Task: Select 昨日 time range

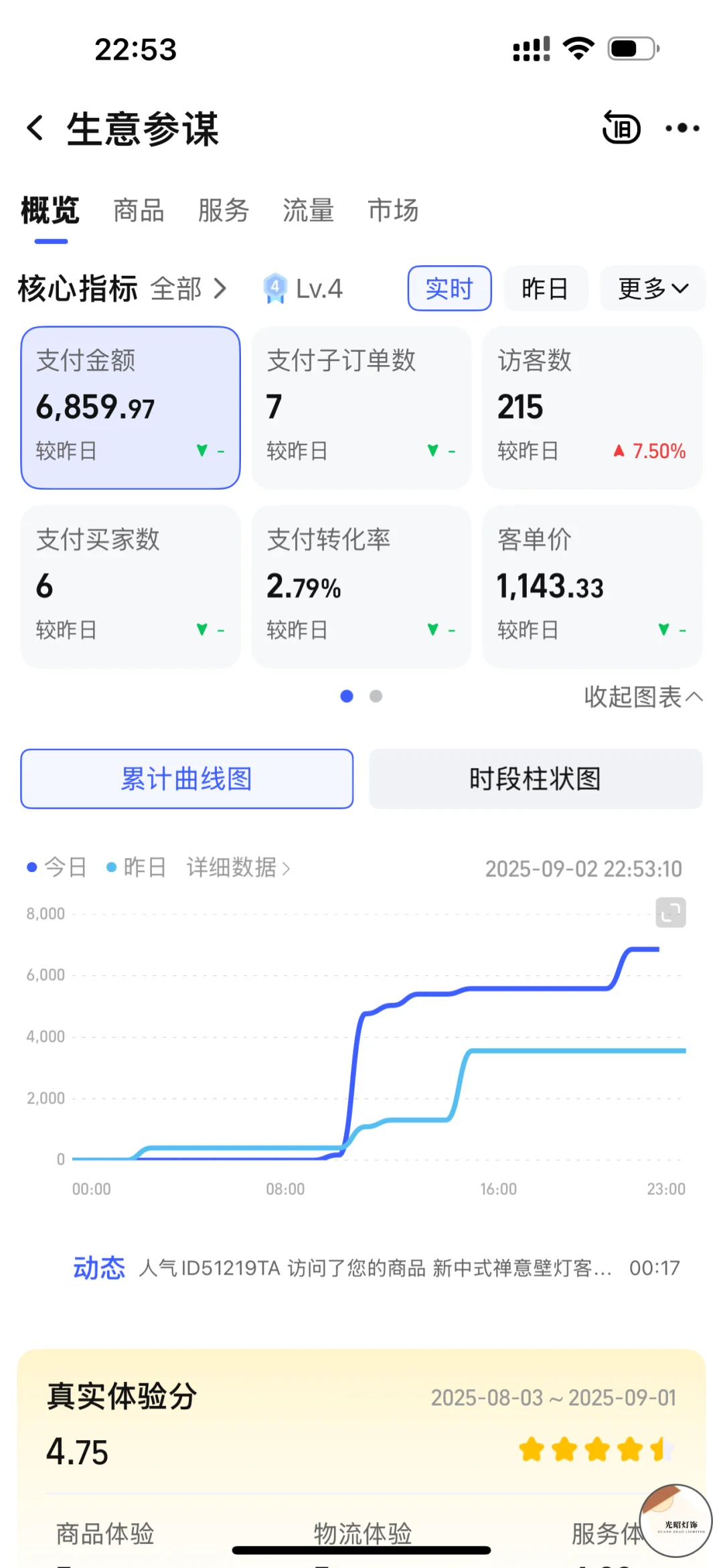Action: (x=546, y=289)
